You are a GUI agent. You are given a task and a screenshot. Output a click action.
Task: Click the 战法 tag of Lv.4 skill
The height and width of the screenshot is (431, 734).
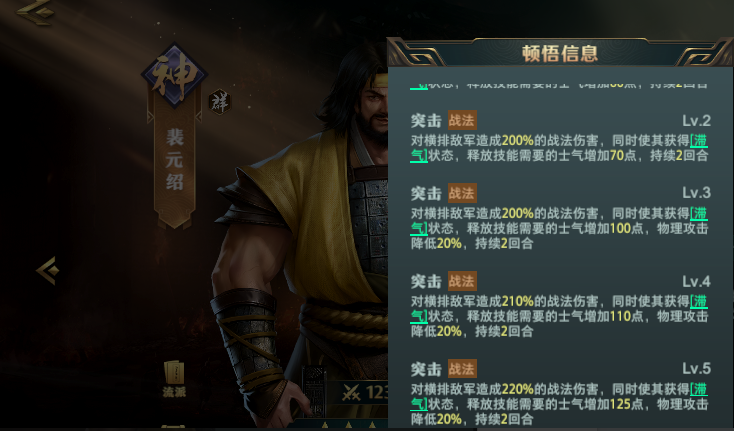(462, 281)
